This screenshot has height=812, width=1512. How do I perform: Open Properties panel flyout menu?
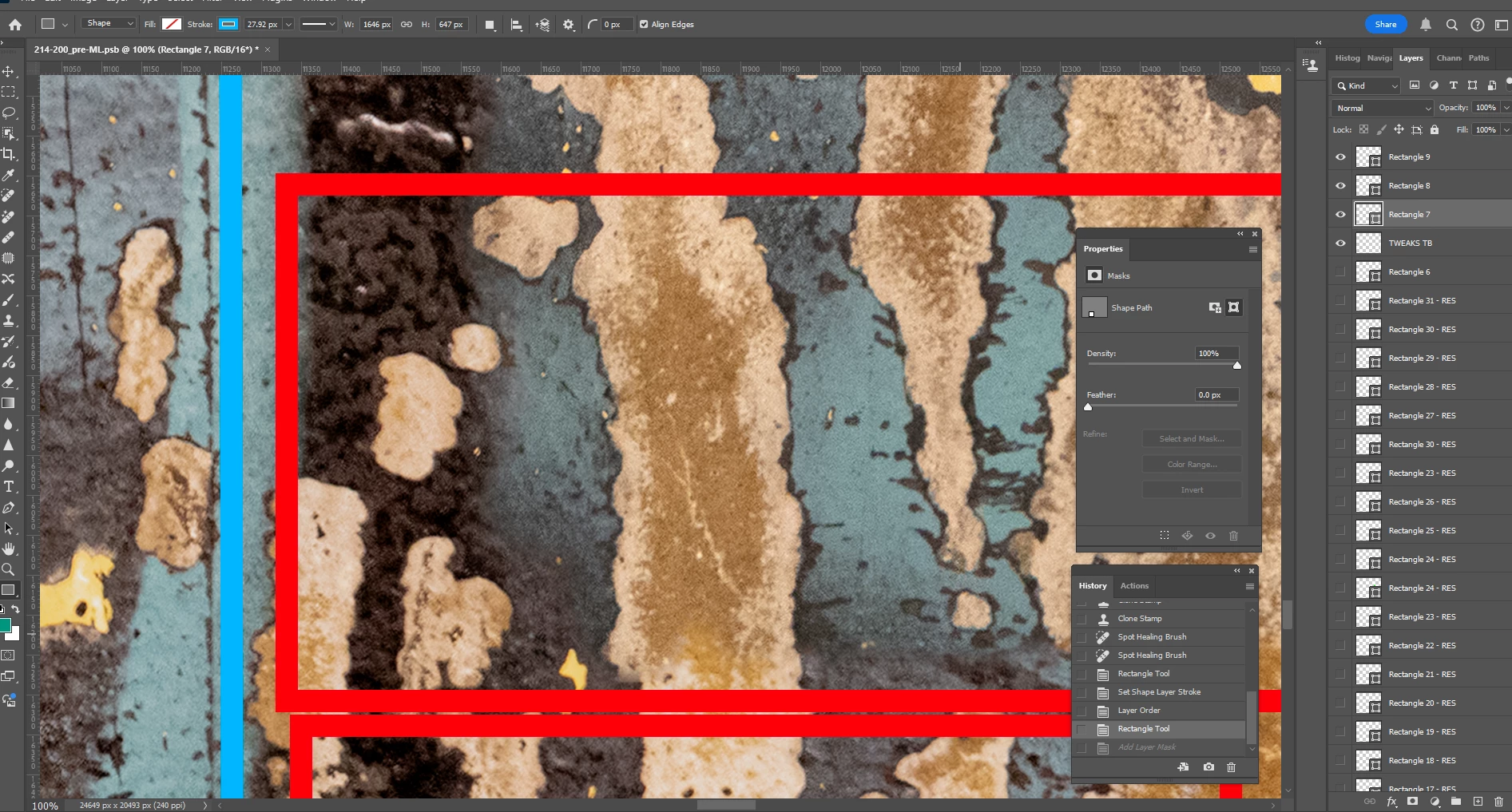(1252, 249)
